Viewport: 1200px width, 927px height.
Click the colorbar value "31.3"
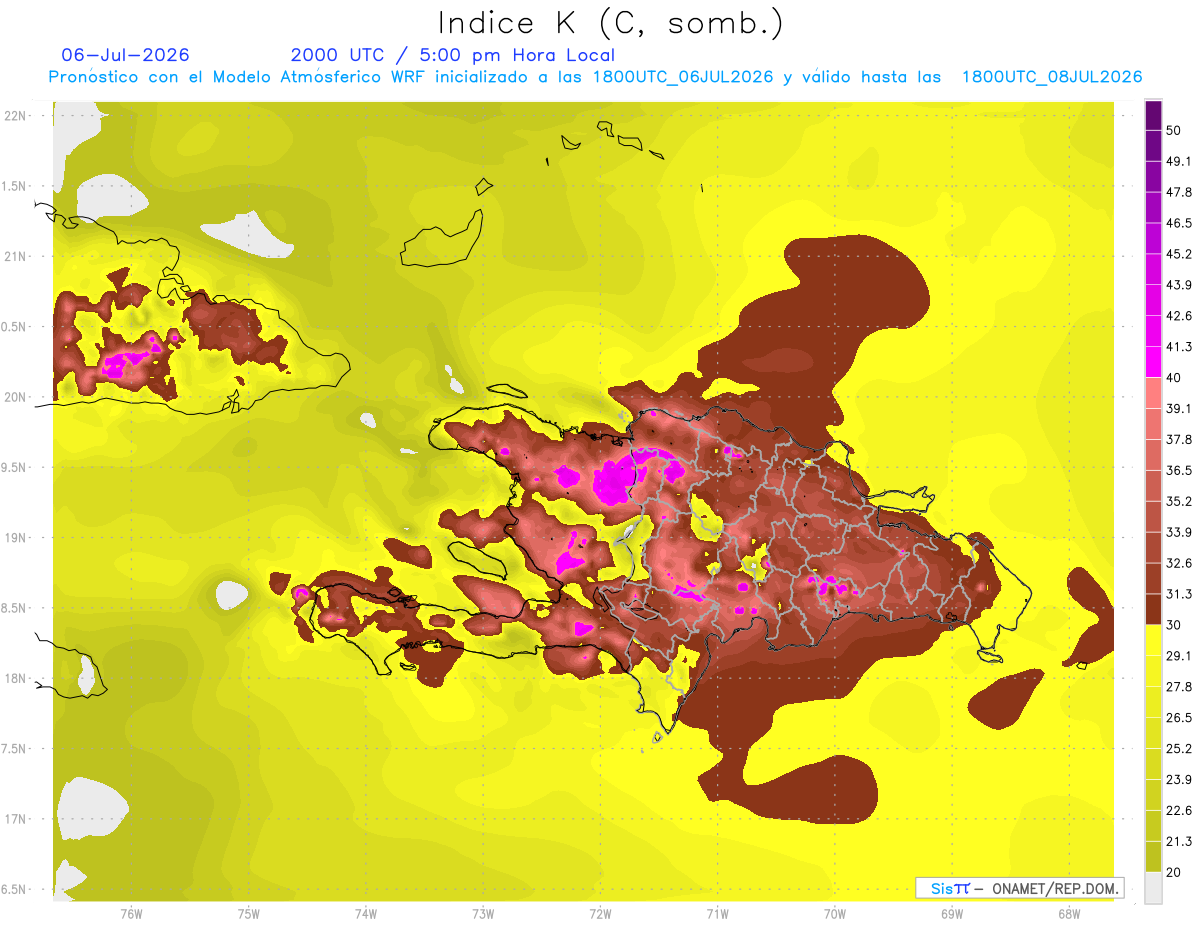coord(1178,594)
